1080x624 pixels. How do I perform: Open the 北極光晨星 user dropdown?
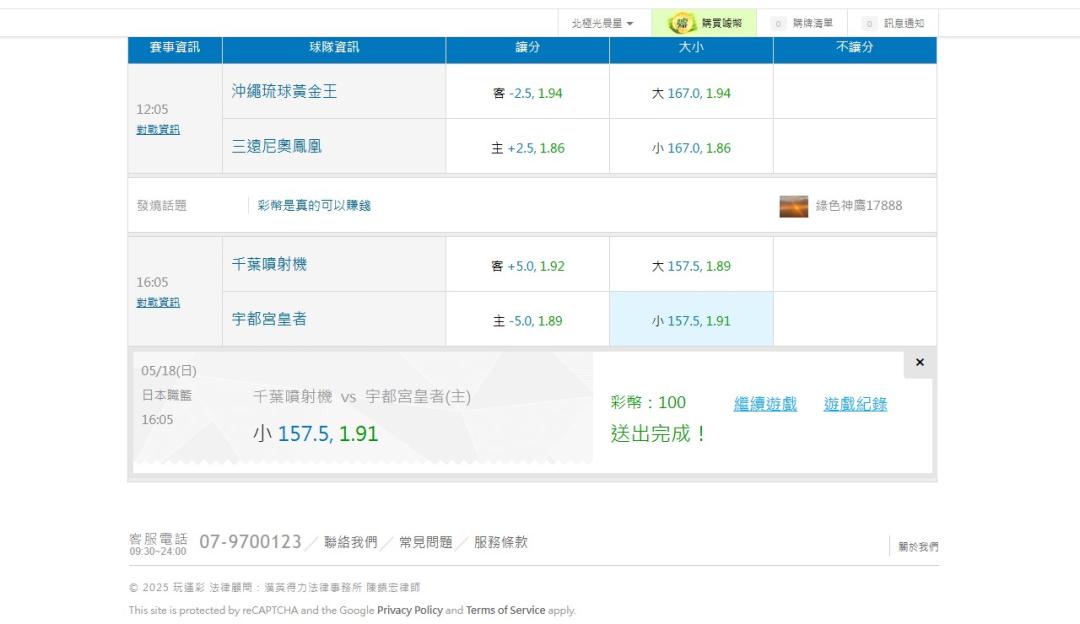pyautogui.click(x=602, y=23)
